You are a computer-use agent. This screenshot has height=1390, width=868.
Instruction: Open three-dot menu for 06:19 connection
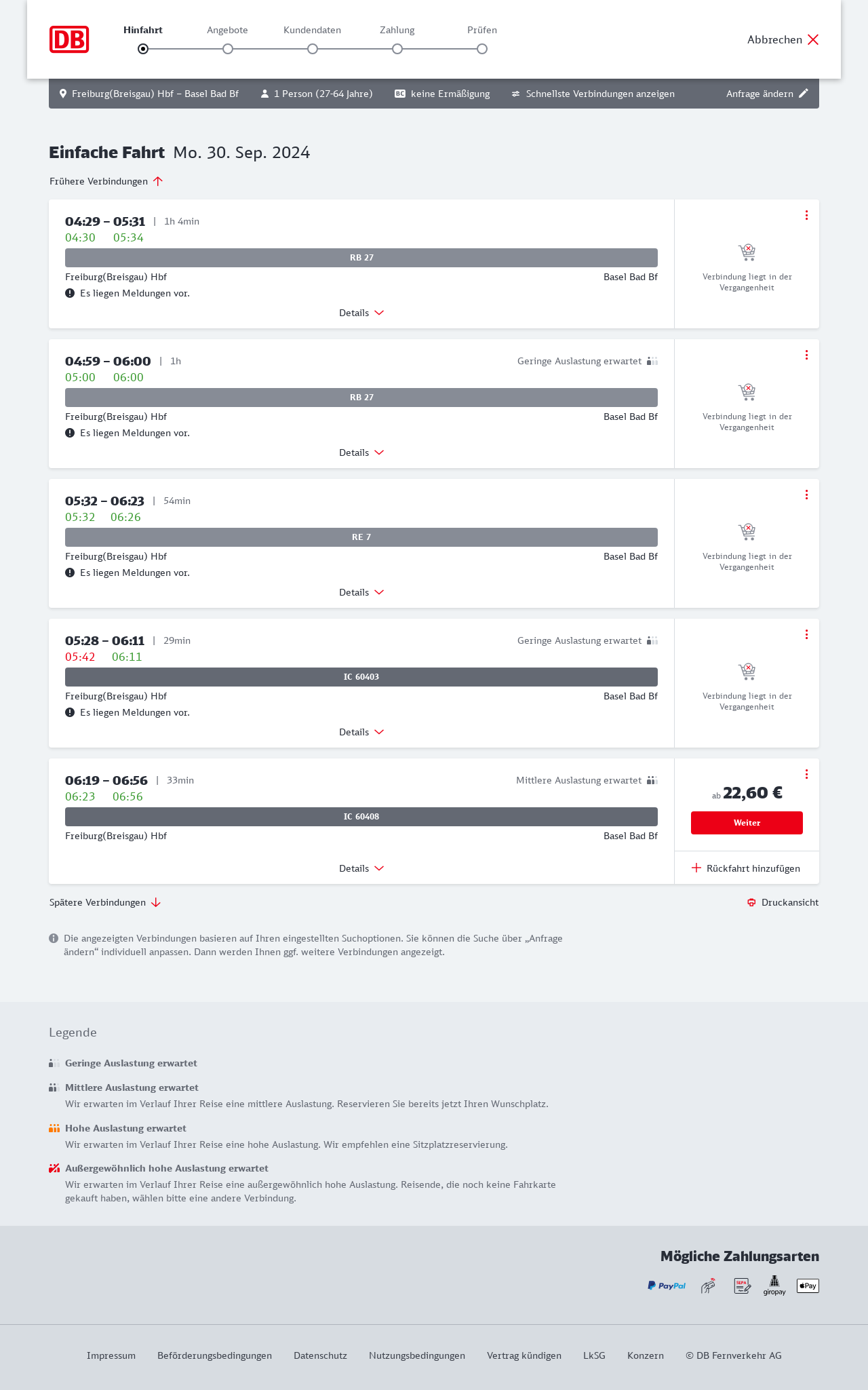click(806, 774)
